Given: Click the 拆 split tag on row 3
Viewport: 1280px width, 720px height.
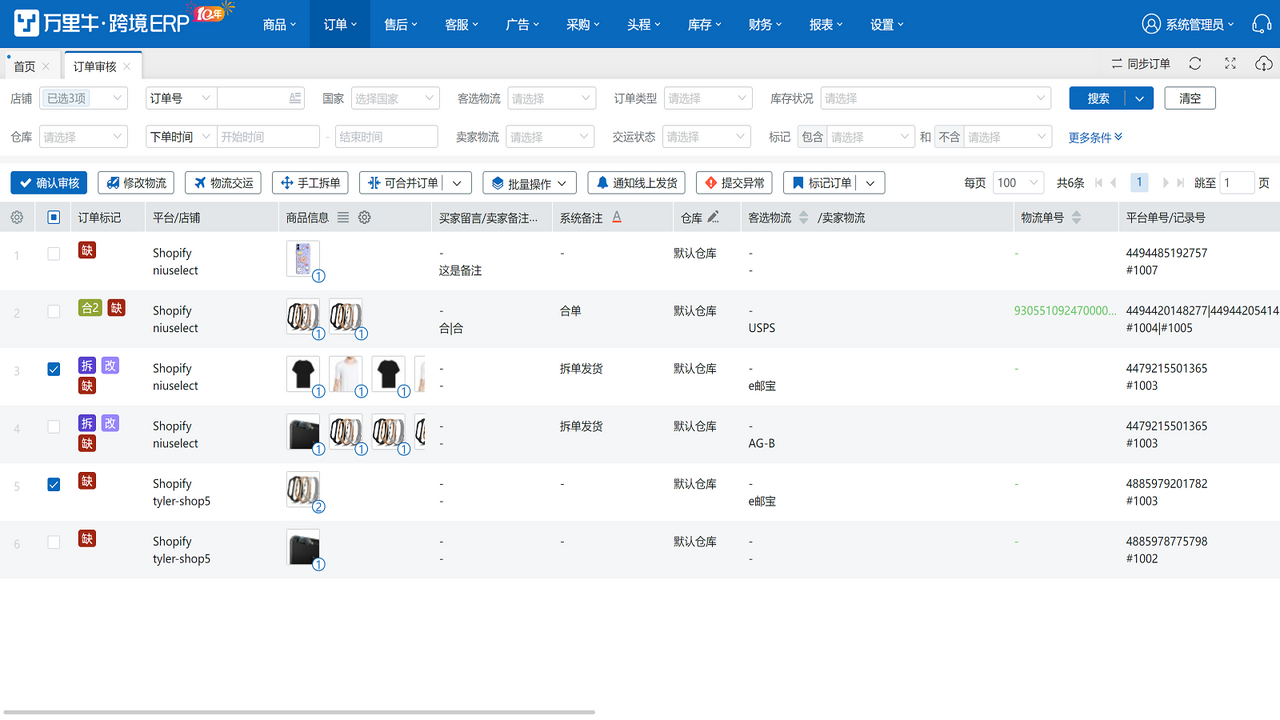Looking at the screenshot, I should pyautogui.click(x=87, y=366).
